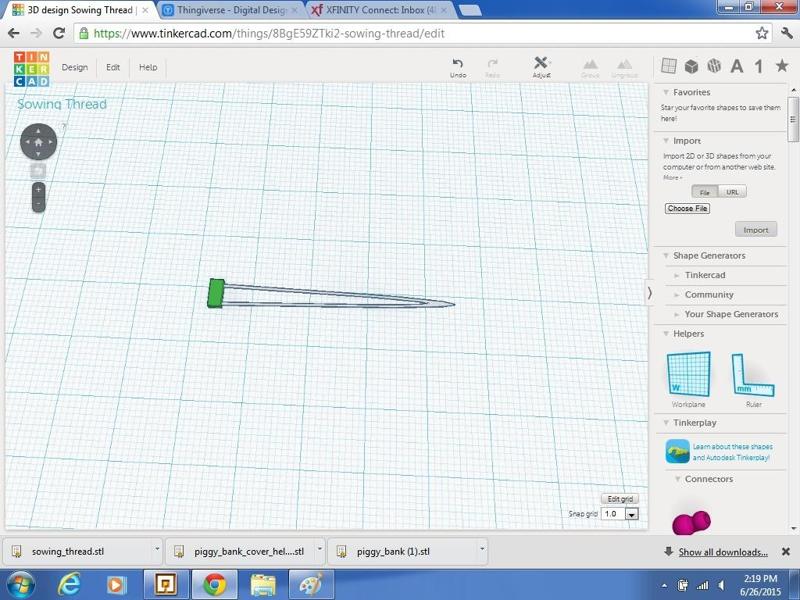Collapse the Favorites section
The width and height of the screenshot is (800, 600).
[665, 92]
